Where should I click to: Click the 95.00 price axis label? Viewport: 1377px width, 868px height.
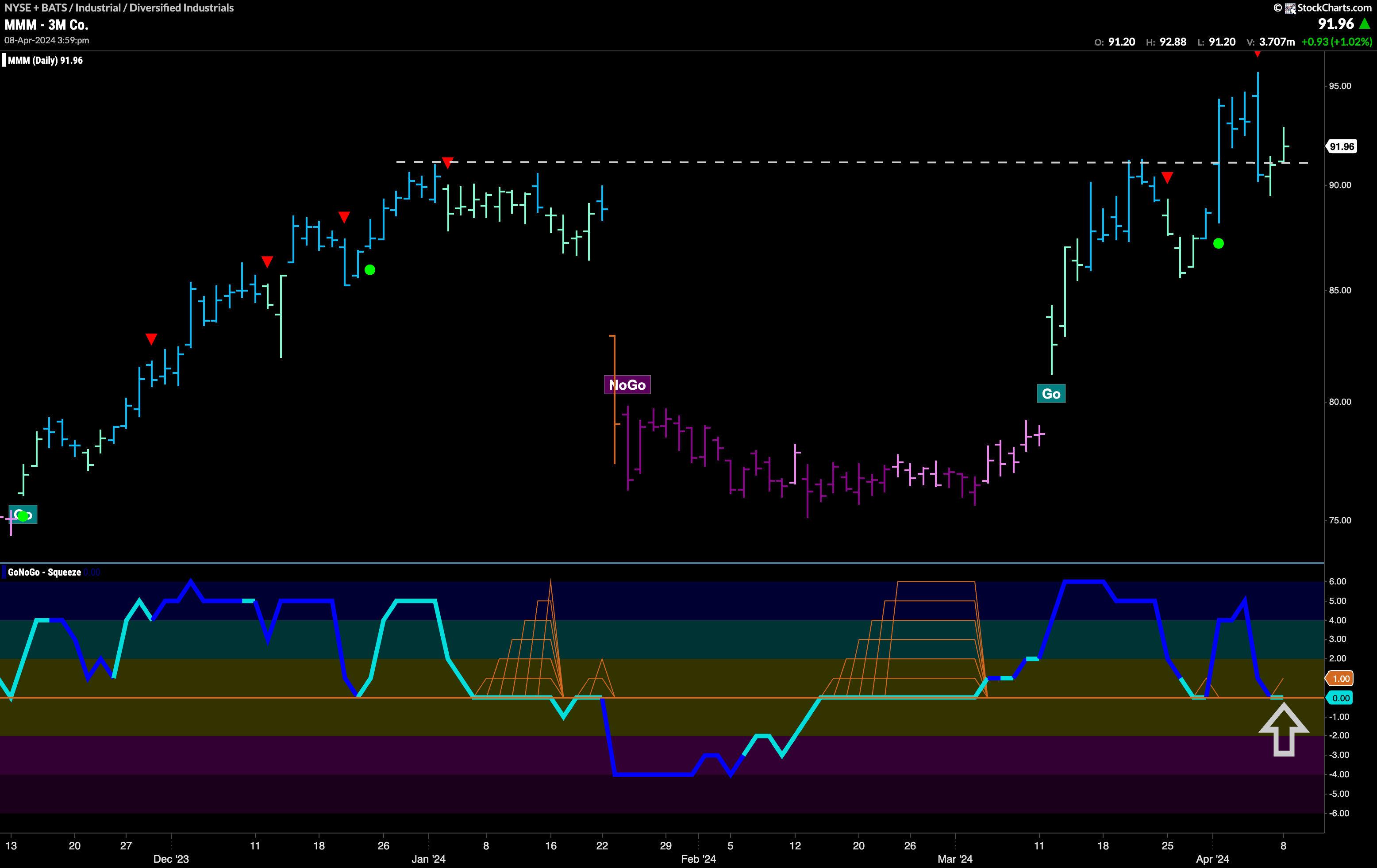pos(1340,86)
